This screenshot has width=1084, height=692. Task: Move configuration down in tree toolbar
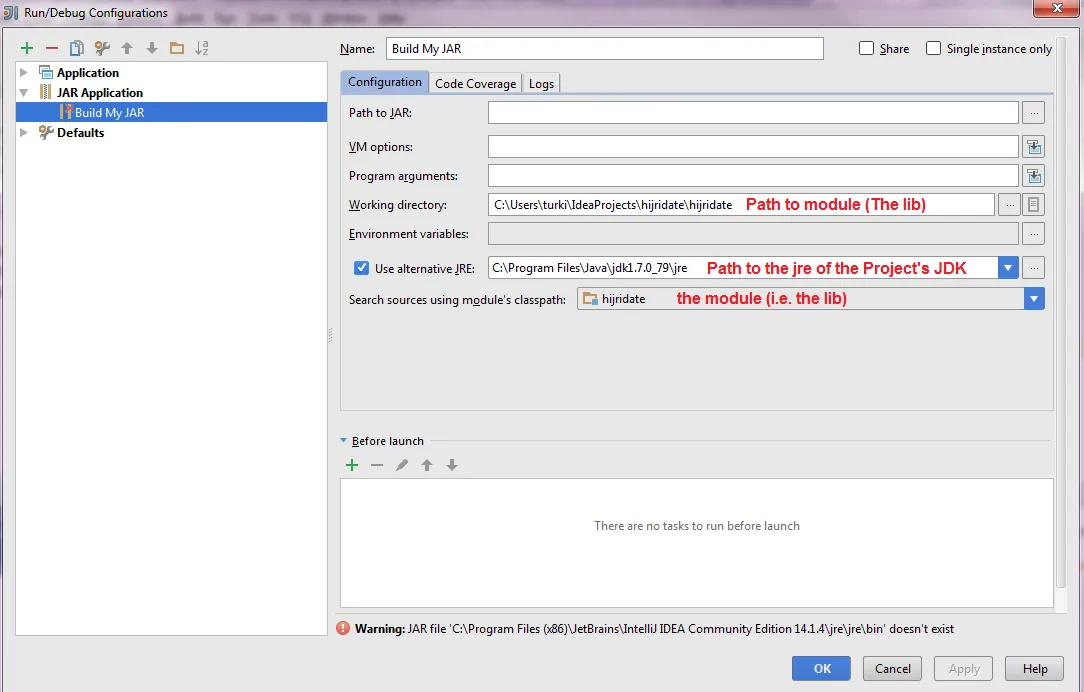152,48
